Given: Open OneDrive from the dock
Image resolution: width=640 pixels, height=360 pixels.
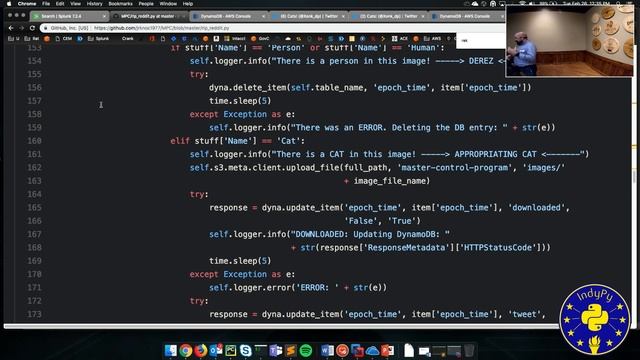Looking at the screenshot, I should click(372, 350).
